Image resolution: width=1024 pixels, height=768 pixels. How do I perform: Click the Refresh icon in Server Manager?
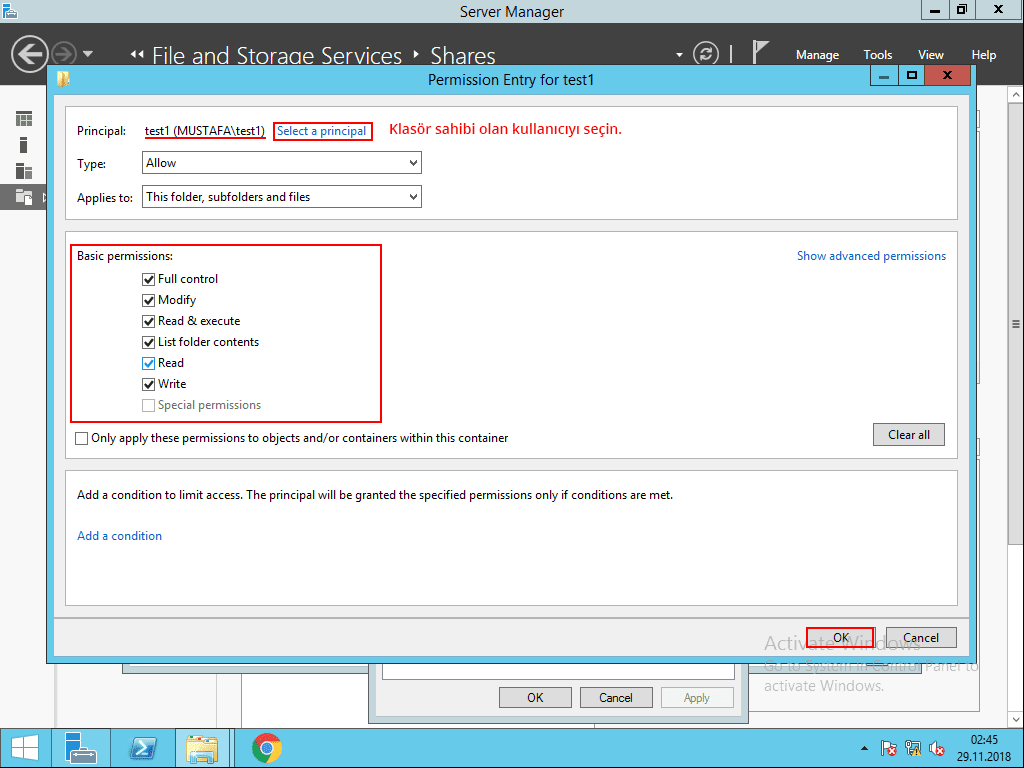tap(705, 54)
